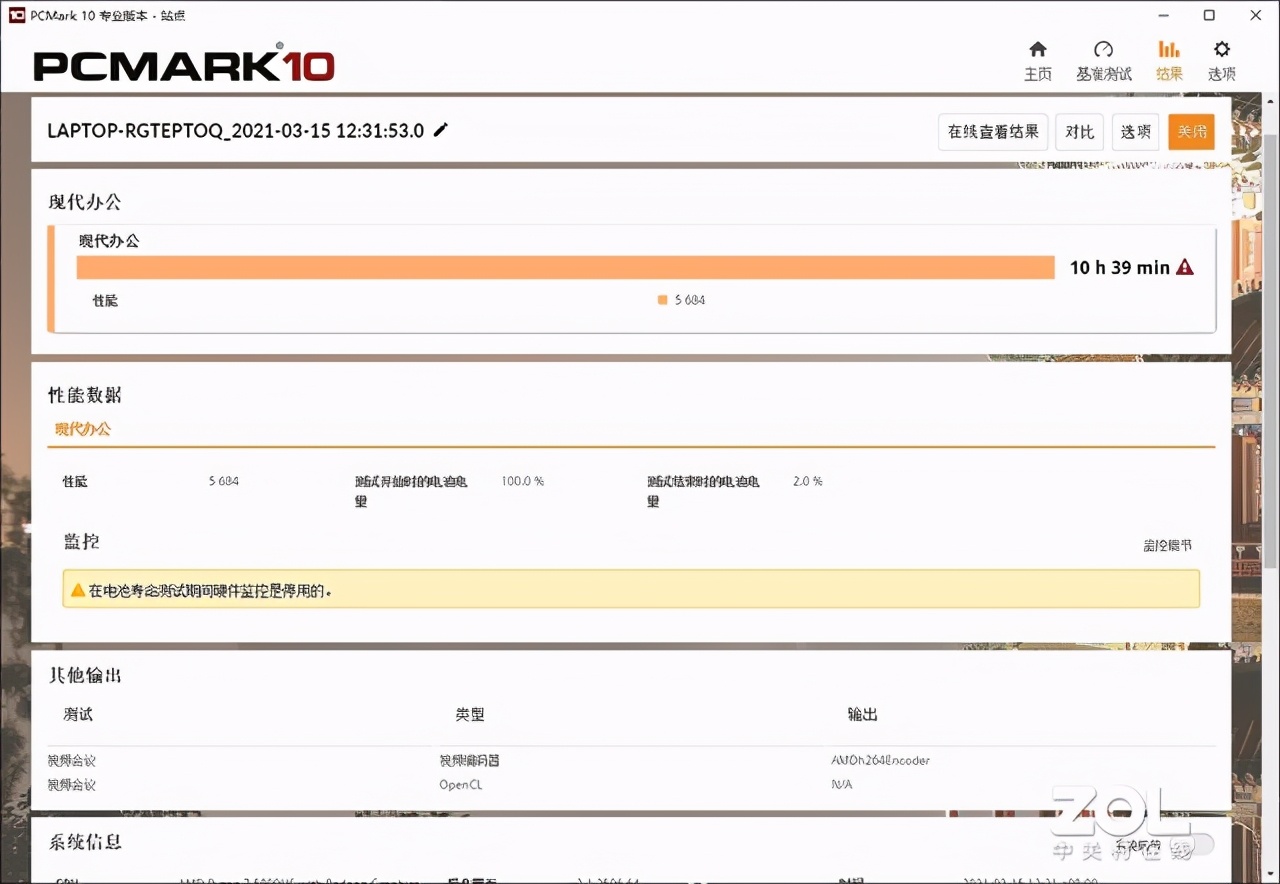The width and height of the screenshot is (1280, 884).
Task: Click the 选项 button in the result header
Action: pos(1136,132)
